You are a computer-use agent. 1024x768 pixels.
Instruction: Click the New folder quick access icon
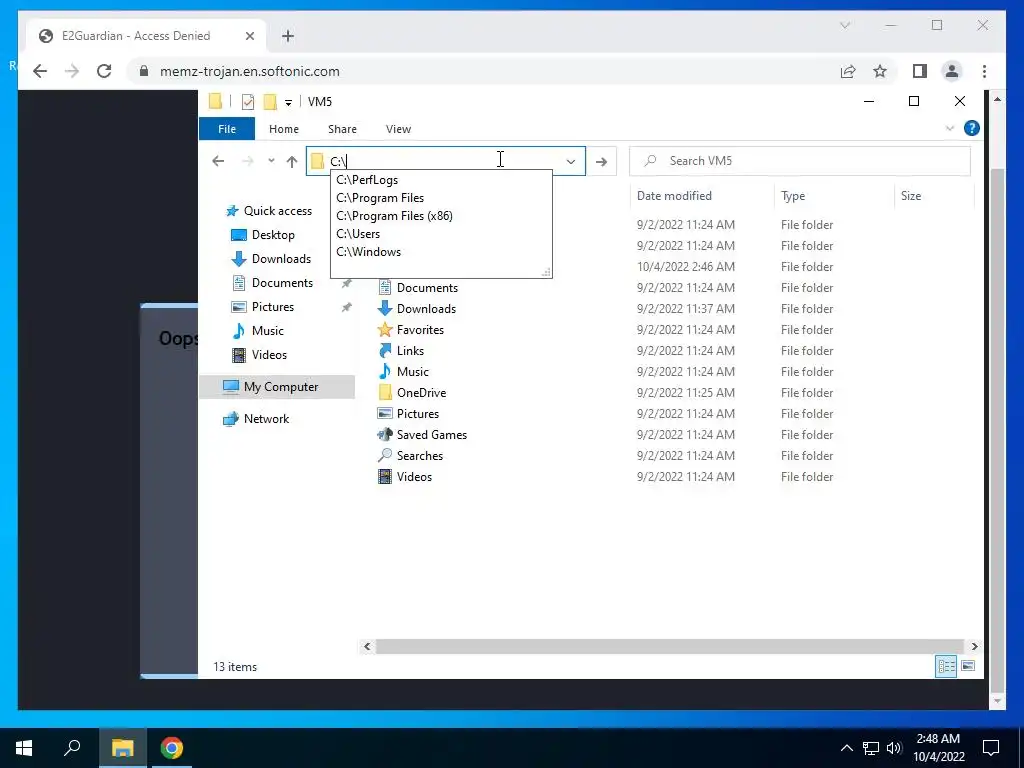[x=270, y=101]
